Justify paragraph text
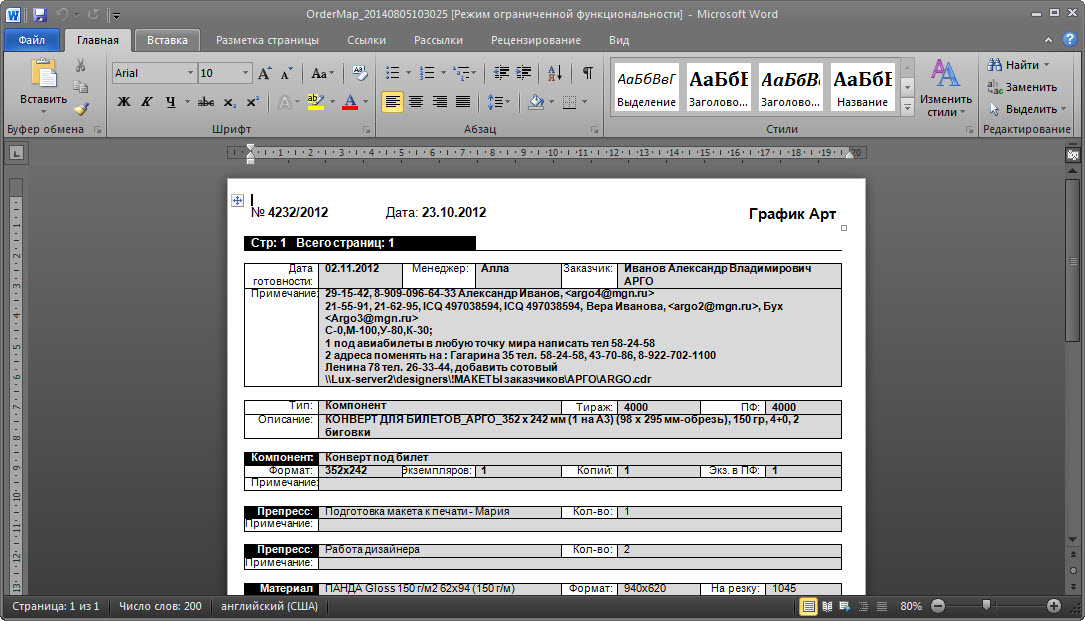This screenshot has height=621, width=1085. (463, 102)
